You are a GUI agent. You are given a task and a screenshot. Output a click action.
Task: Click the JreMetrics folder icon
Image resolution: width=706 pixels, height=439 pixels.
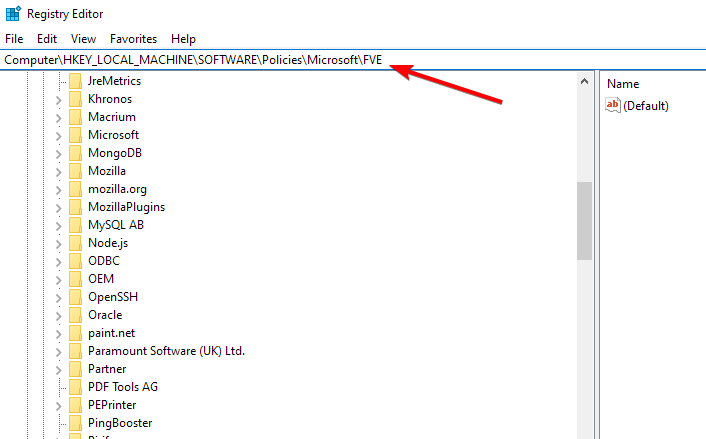click(x=76, y=81)
